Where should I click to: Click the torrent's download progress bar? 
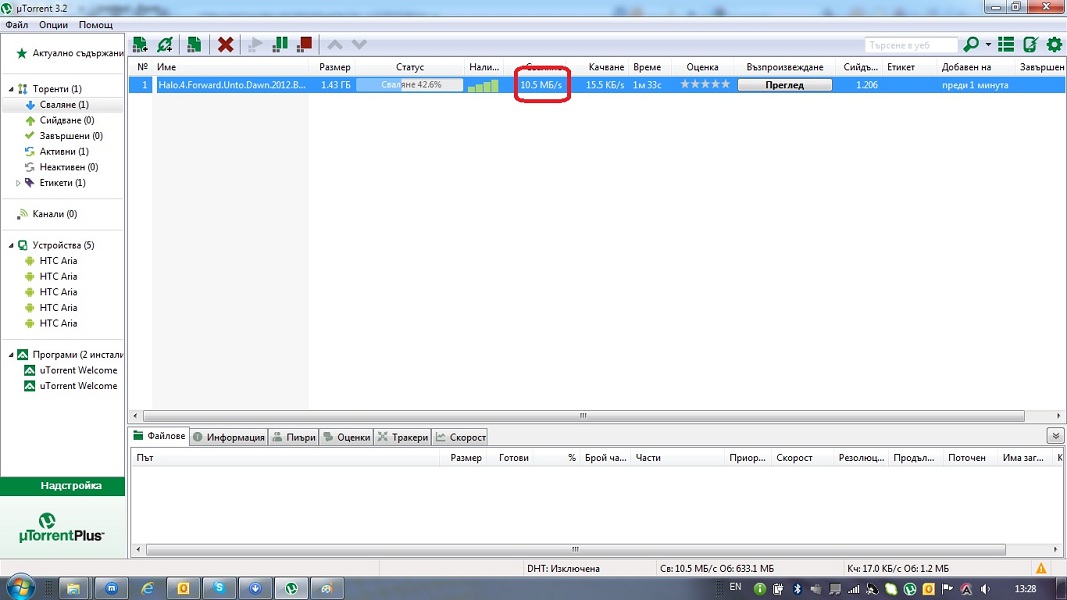(410, 85)
